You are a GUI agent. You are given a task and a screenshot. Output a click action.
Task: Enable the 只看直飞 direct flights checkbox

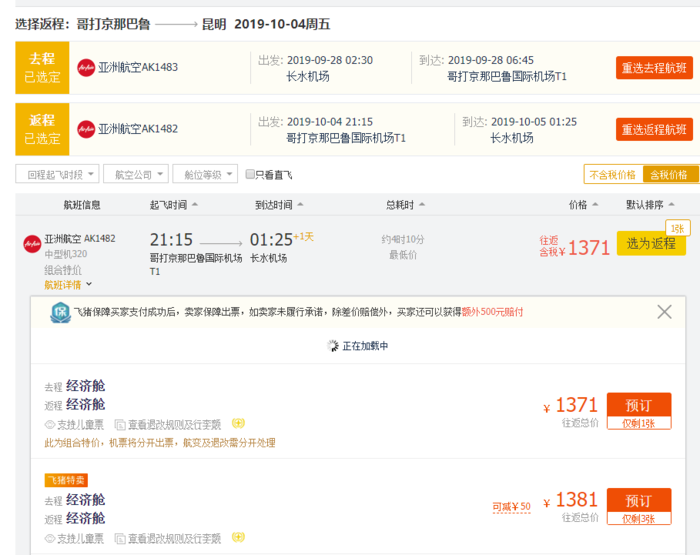[251, 175]
